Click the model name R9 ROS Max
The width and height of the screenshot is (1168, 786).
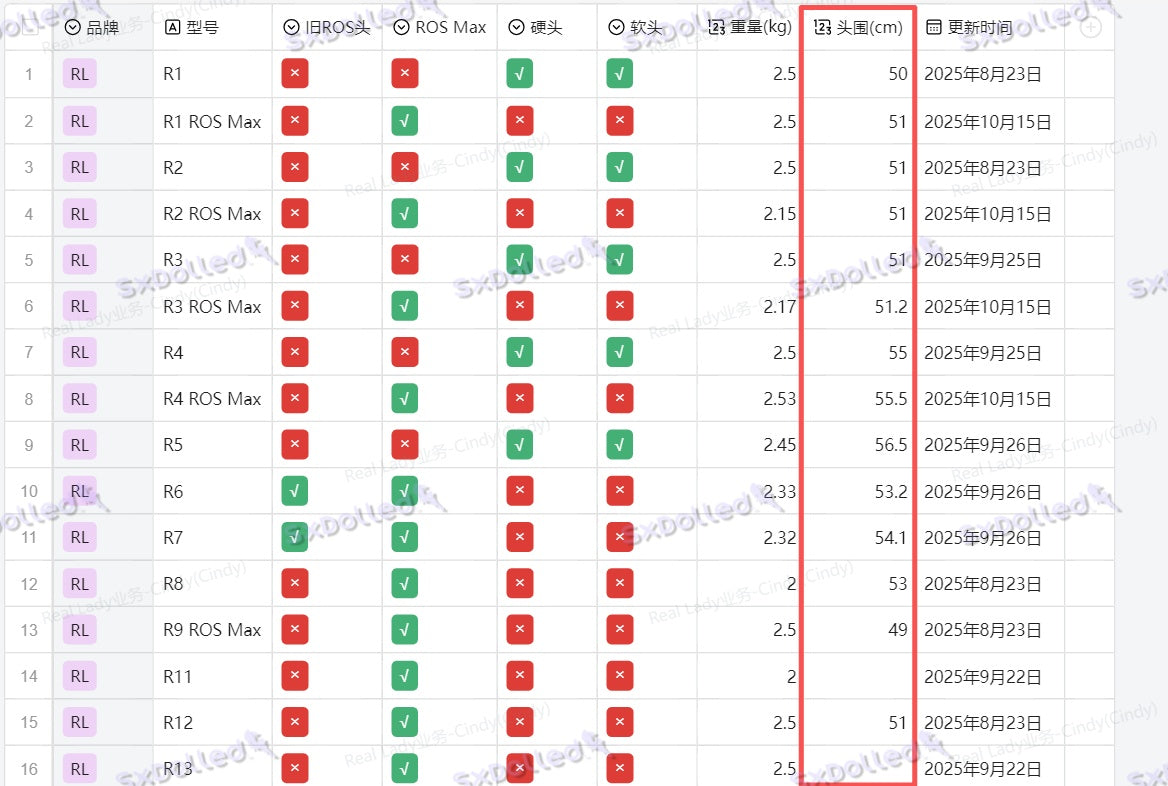(212, 630)
